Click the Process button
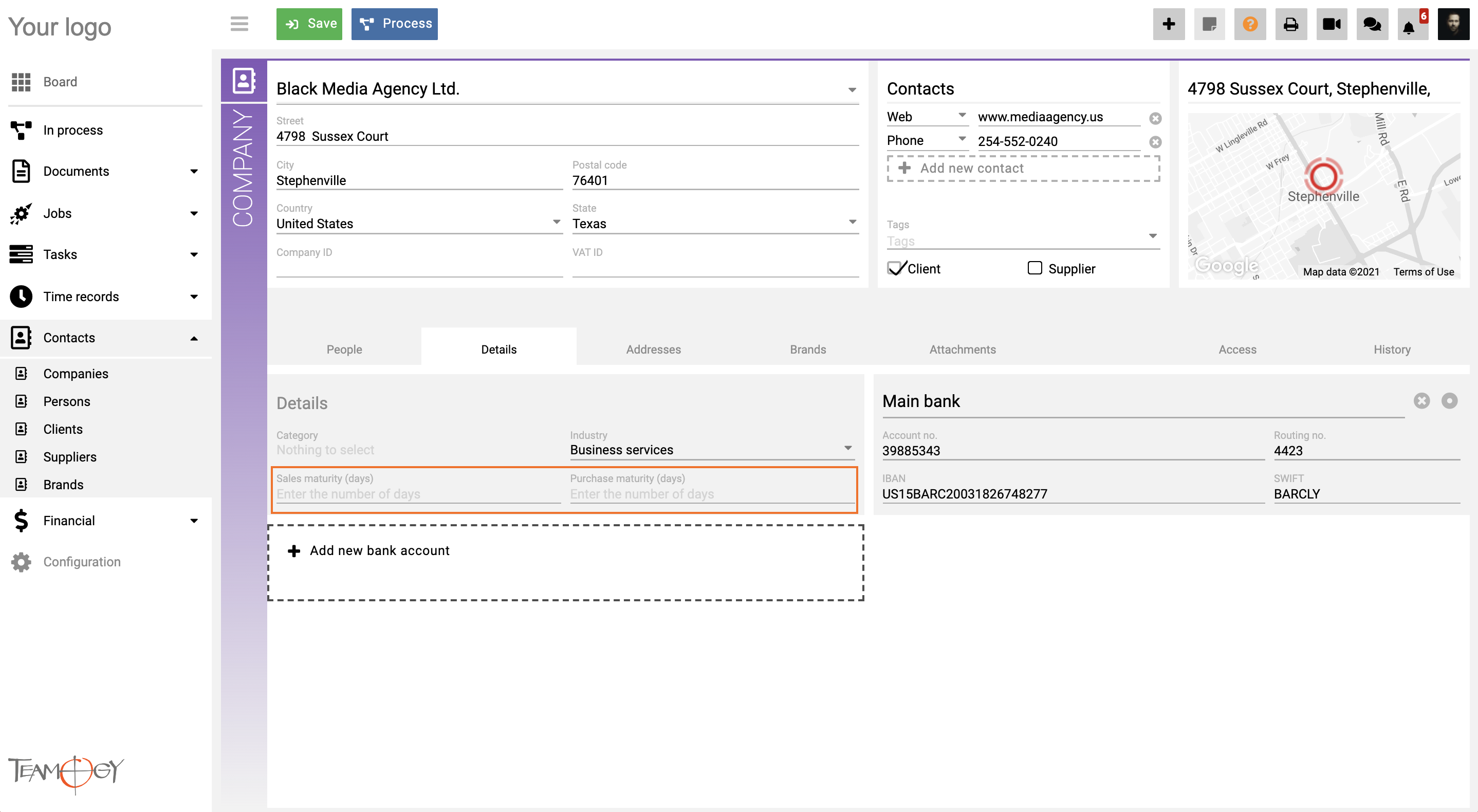Screen dimensions: 1478x812 coord(395,24)
